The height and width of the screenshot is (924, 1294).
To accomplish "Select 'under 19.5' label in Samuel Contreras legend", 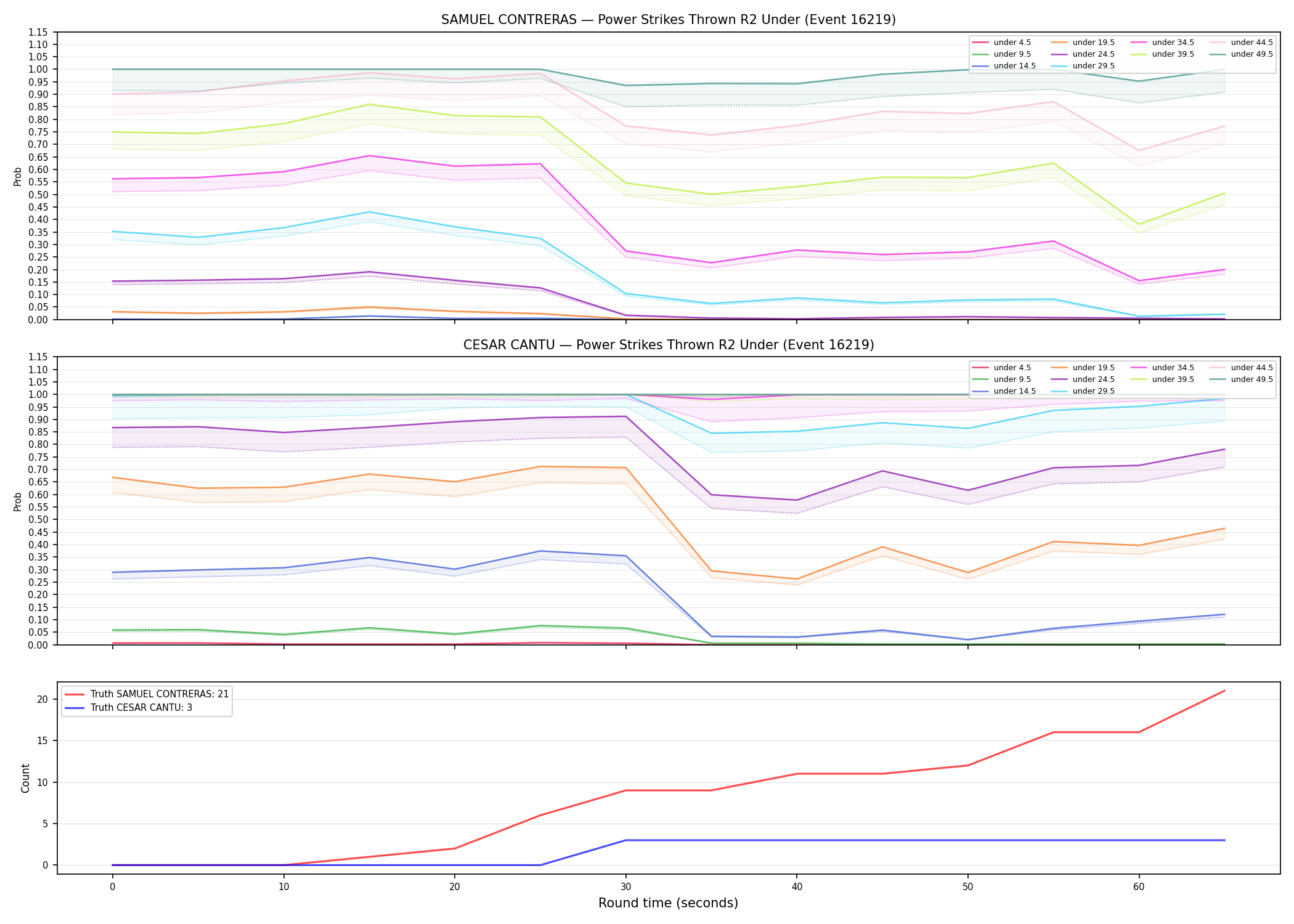I will [x=1094, y=43].
